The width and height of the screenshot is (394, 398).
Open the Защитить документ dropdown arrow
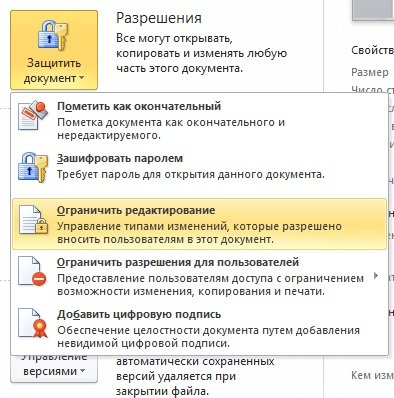pyautogui.click(x=81, y=79)
